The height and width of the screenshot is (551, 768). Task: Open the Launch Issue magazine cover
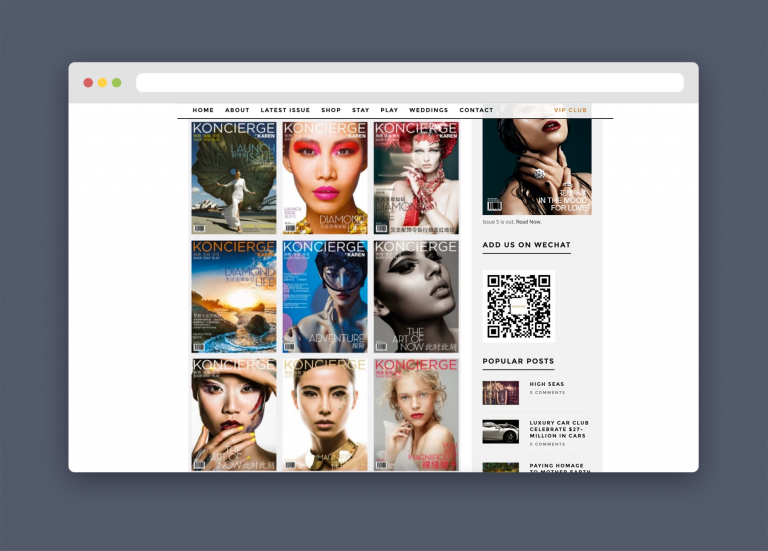point(234,178)
